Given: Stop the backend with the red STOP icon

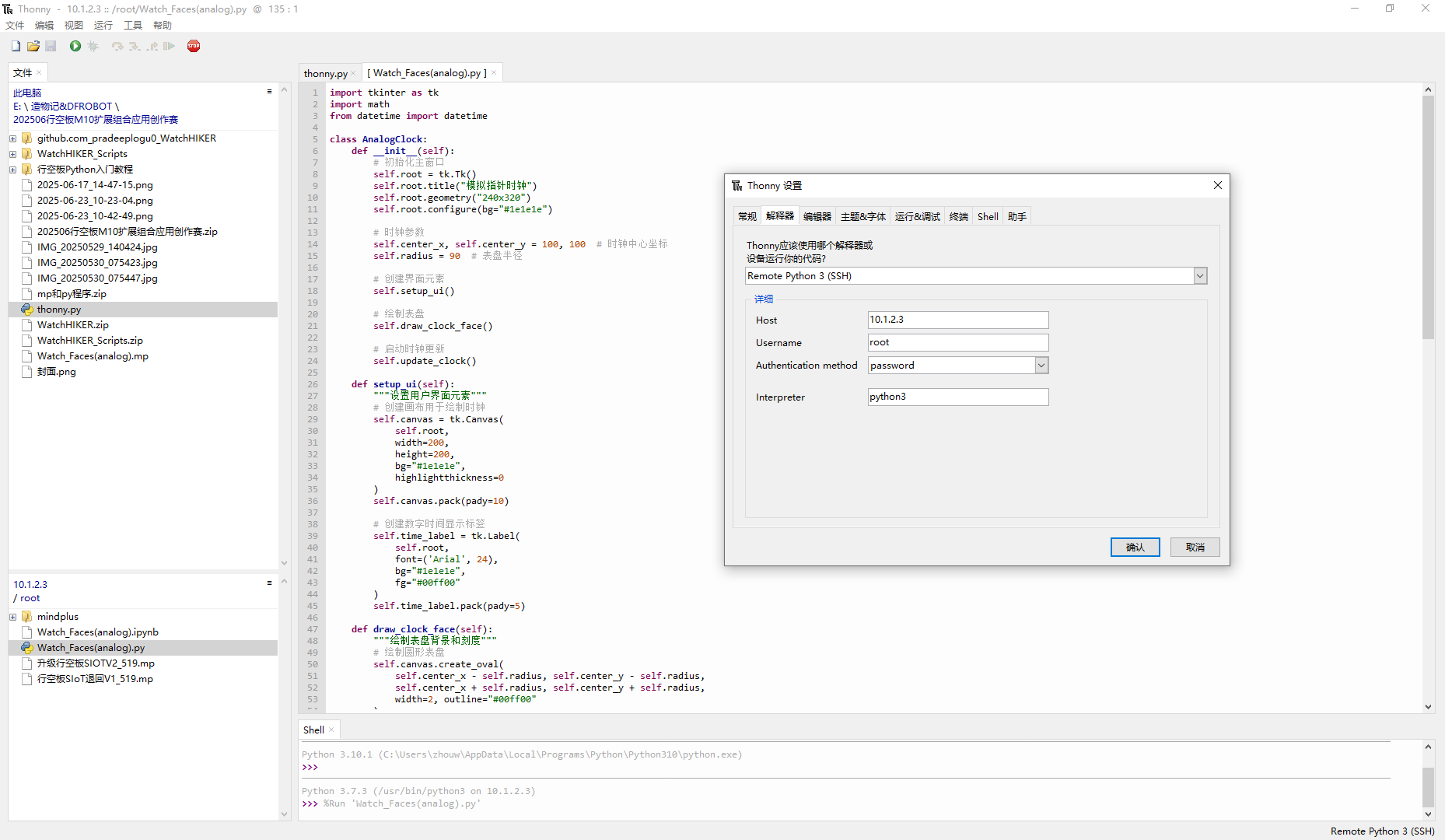Looking at the screenshot, I should pyautogui.click(x=194, y=47).
